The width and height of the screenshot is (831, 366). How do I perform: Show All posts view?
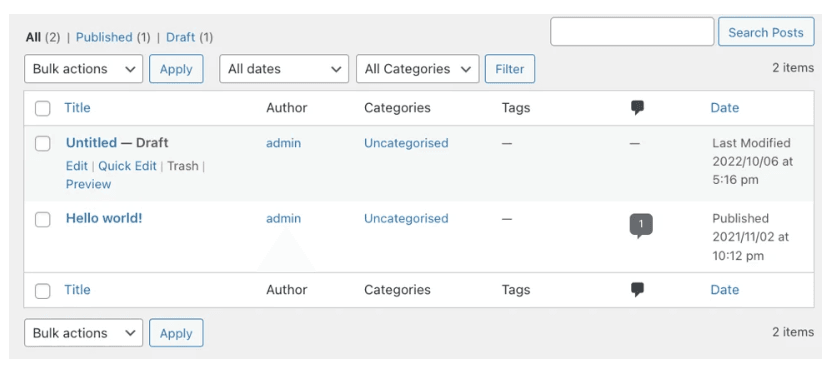coord(33,38)
